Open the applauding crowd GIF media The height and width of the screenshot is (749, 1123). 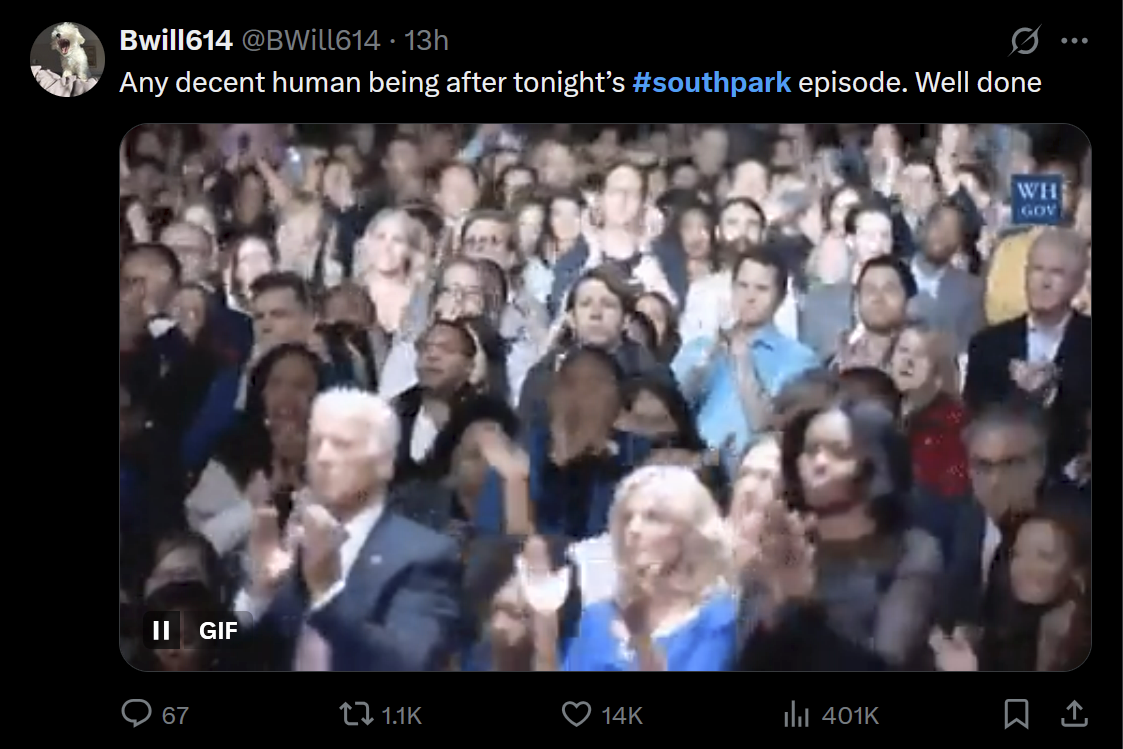pos(605,397)
